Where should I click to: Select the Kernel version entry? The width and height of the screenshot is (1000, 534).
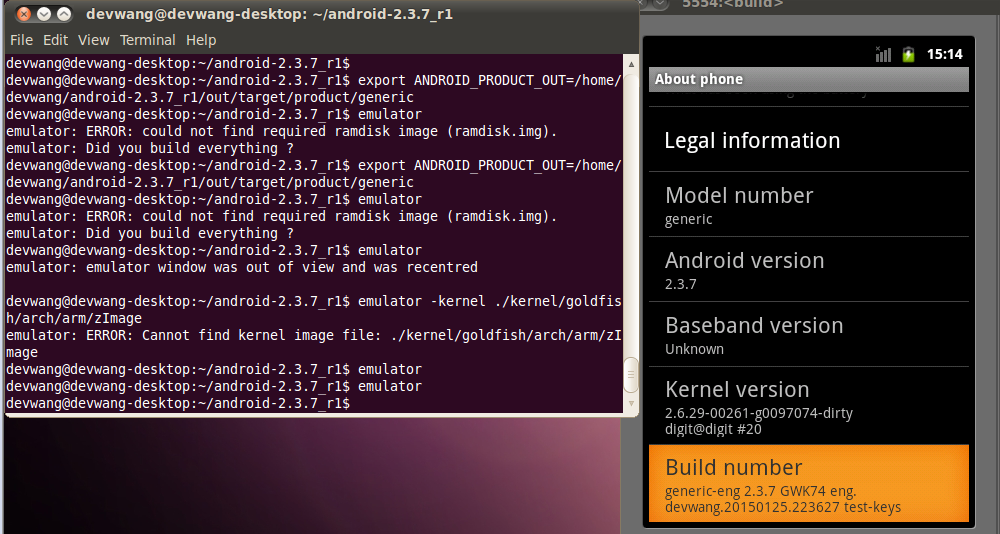point(809,406)
